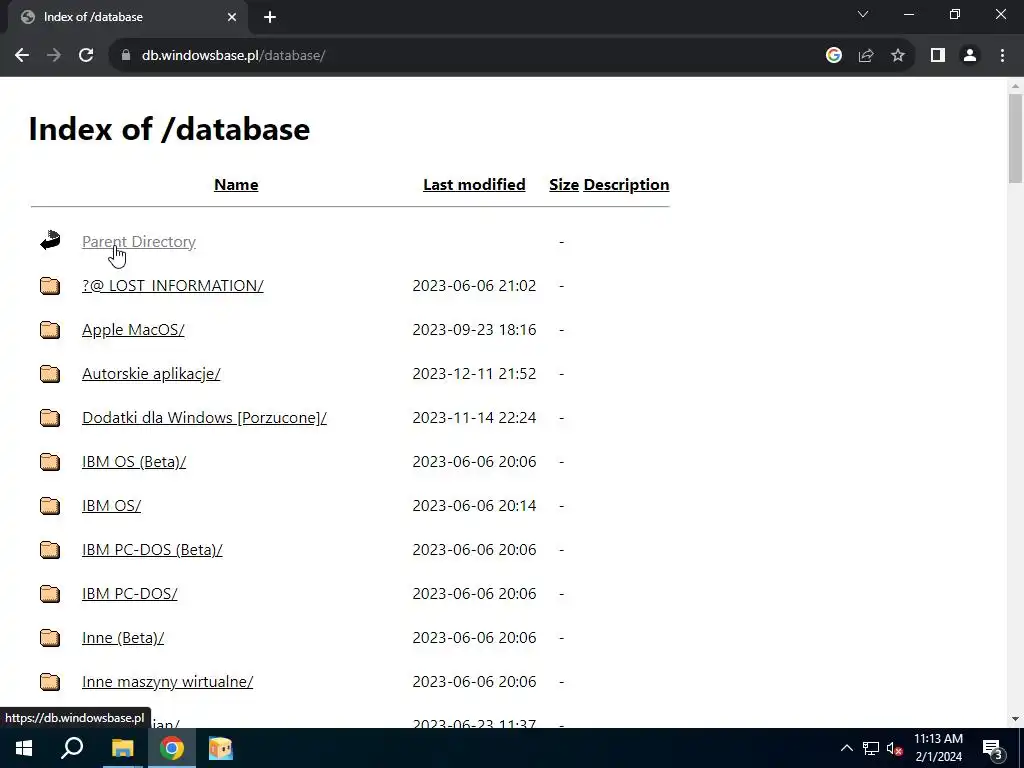
Task: Click date 2023-06-06 20:14 for IBM OS/
Action: (474, 505)
